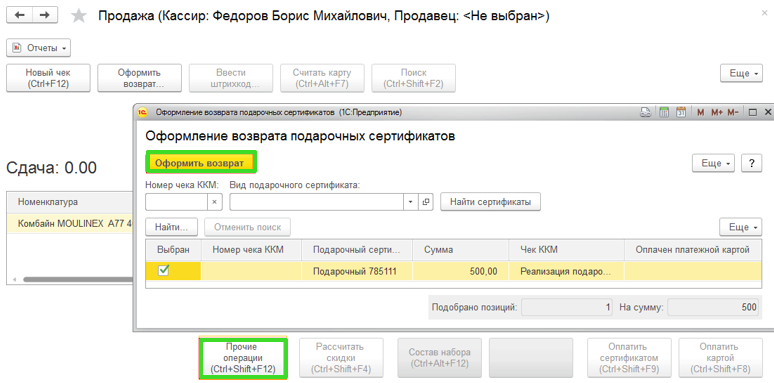The width and height of the screenshot is (774, 383).
Task: Click the Отменить поиск button
Action: coord(247,227)
